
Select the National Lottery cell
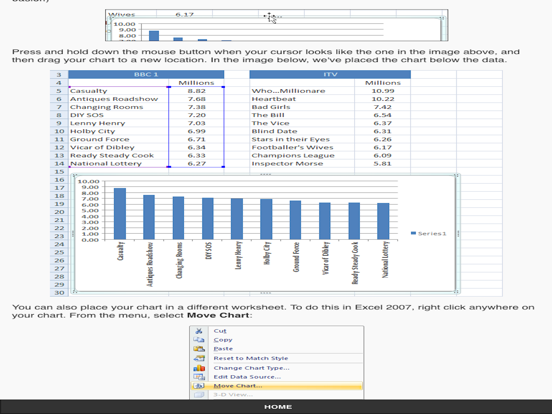[118, 164]
